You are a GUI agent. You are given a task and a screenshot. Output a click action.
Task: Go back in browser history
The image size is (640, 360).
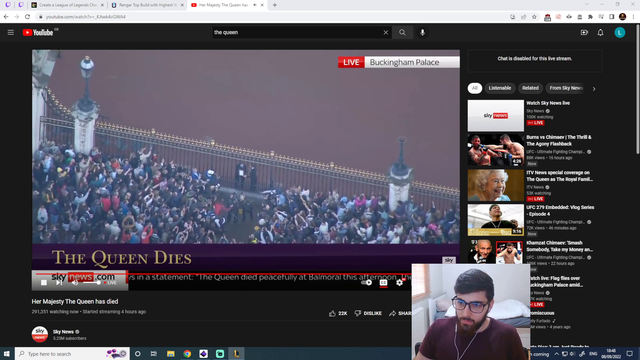(x=6, y=17)
